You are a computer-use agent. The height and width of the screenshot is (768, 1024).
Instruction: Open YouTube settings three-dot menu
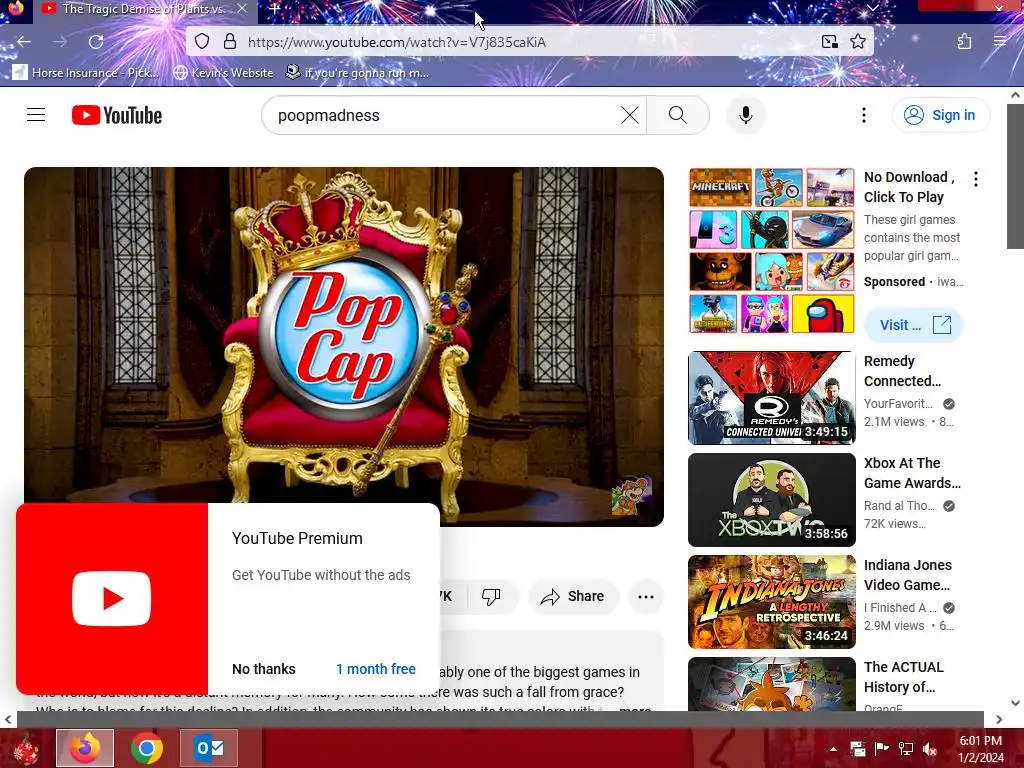click(x=863, y=115)
